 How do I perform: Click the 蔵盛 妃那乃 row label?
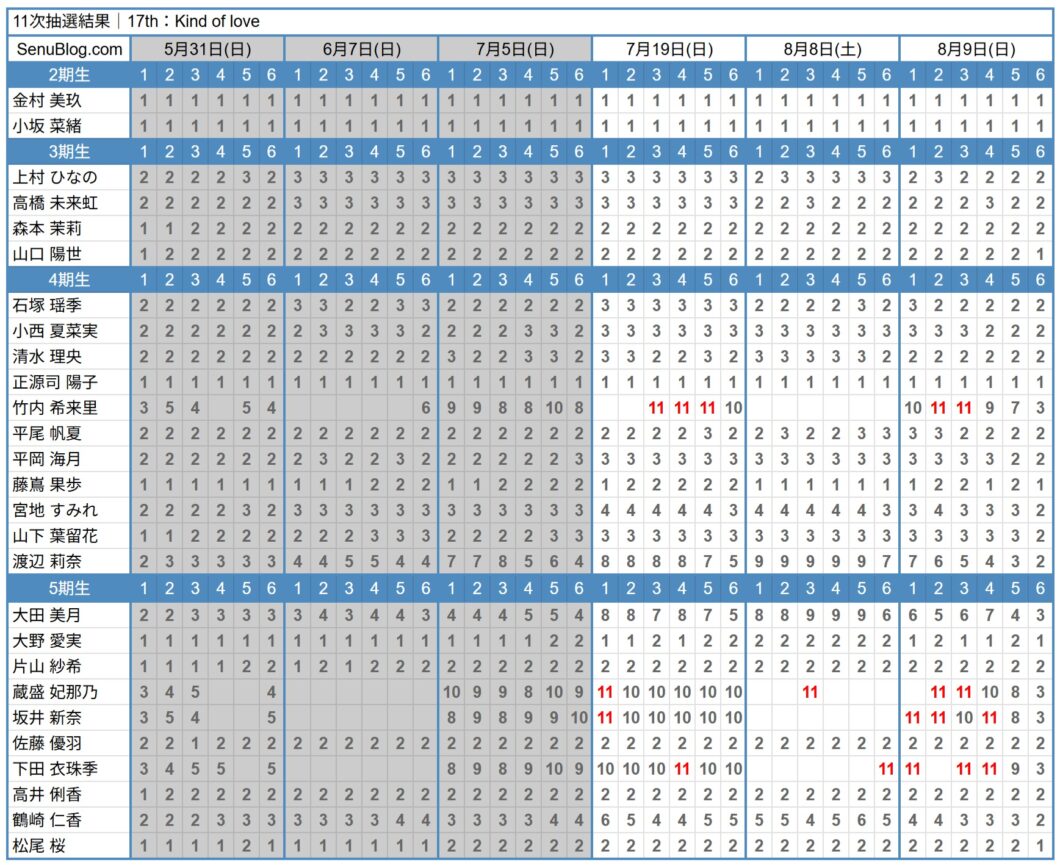(55, 692)
